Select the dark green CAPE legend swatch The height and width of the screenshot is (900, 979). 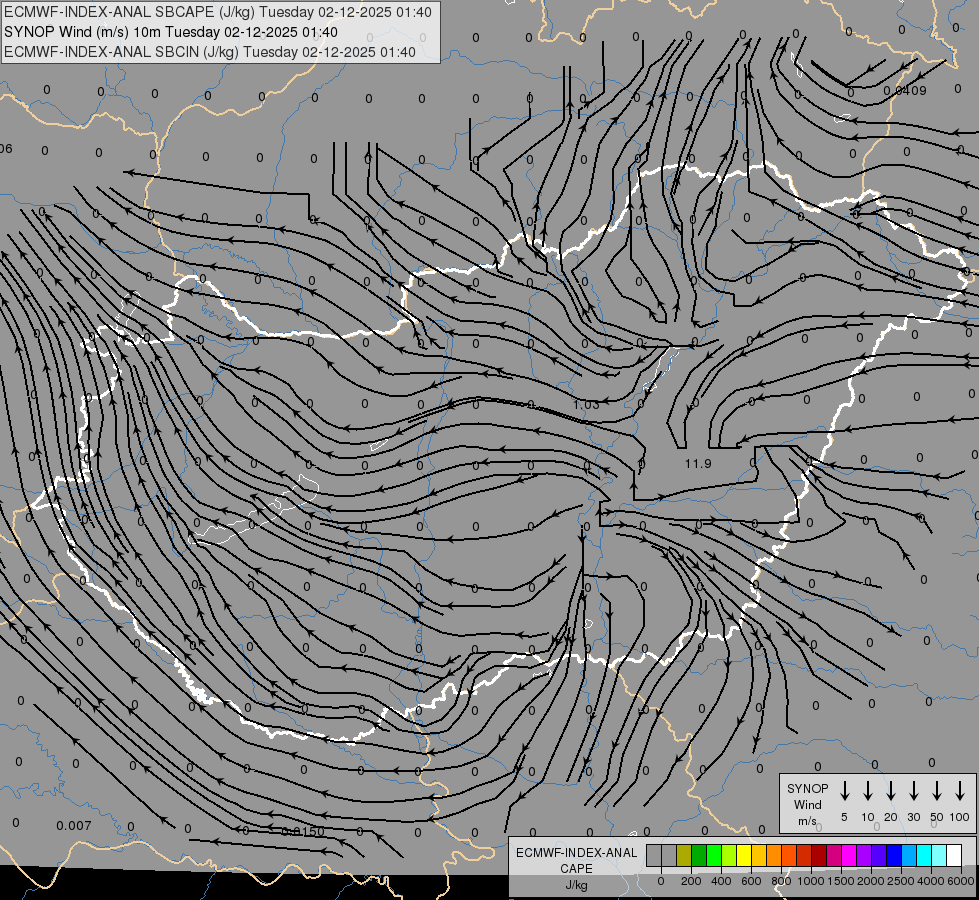[x=699, y=855]
